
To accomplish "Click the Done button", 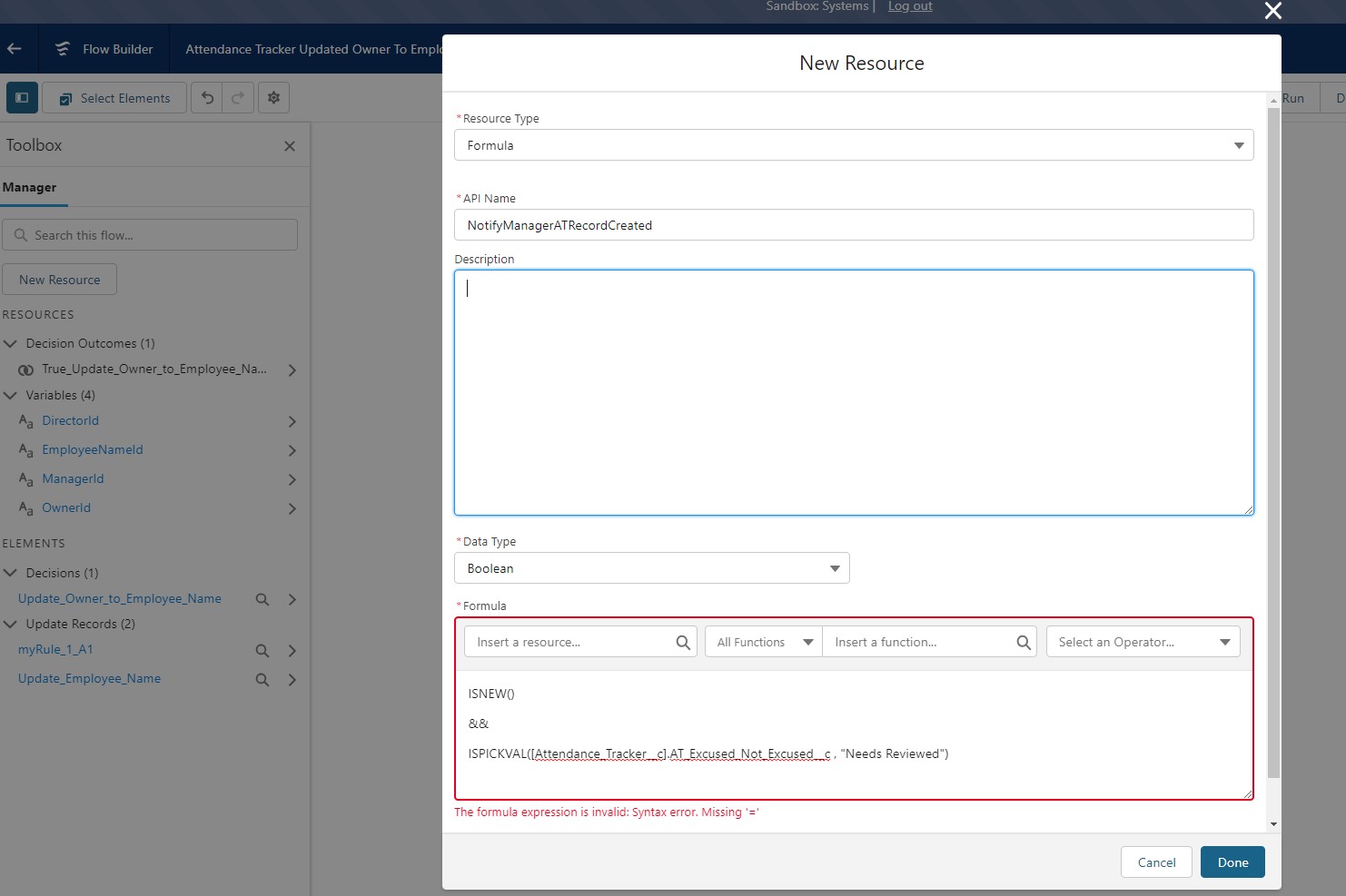I will (x=1232, y=862).
